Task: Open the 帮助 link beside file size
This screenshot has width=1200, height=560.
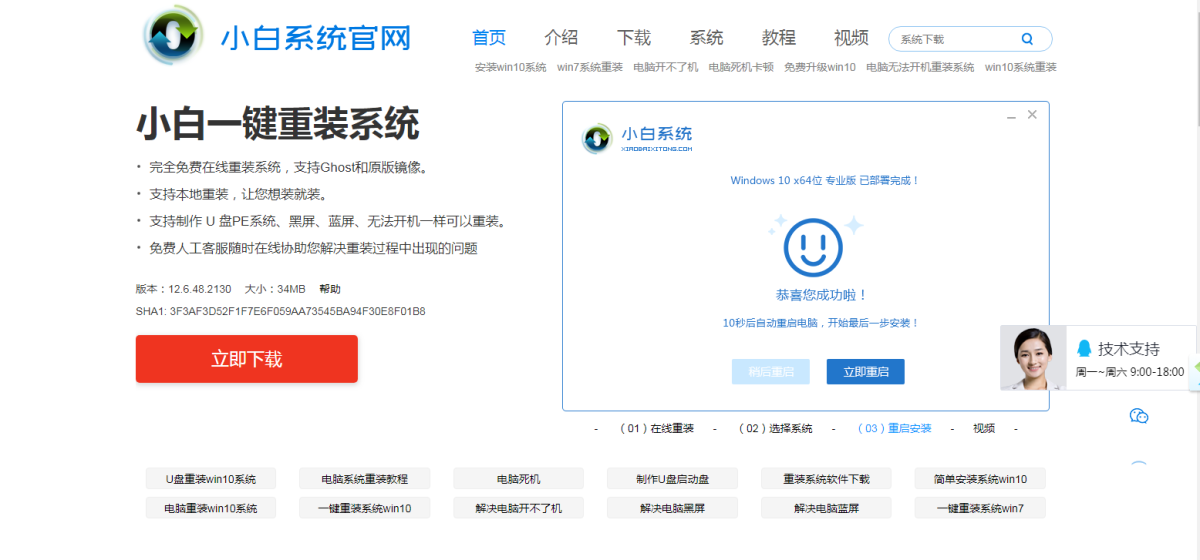Action: 330,289
